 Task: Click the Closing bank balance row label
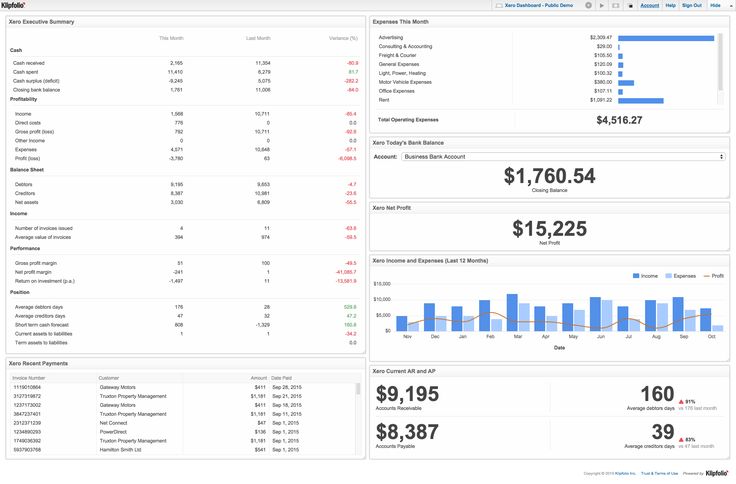(37, 90)
